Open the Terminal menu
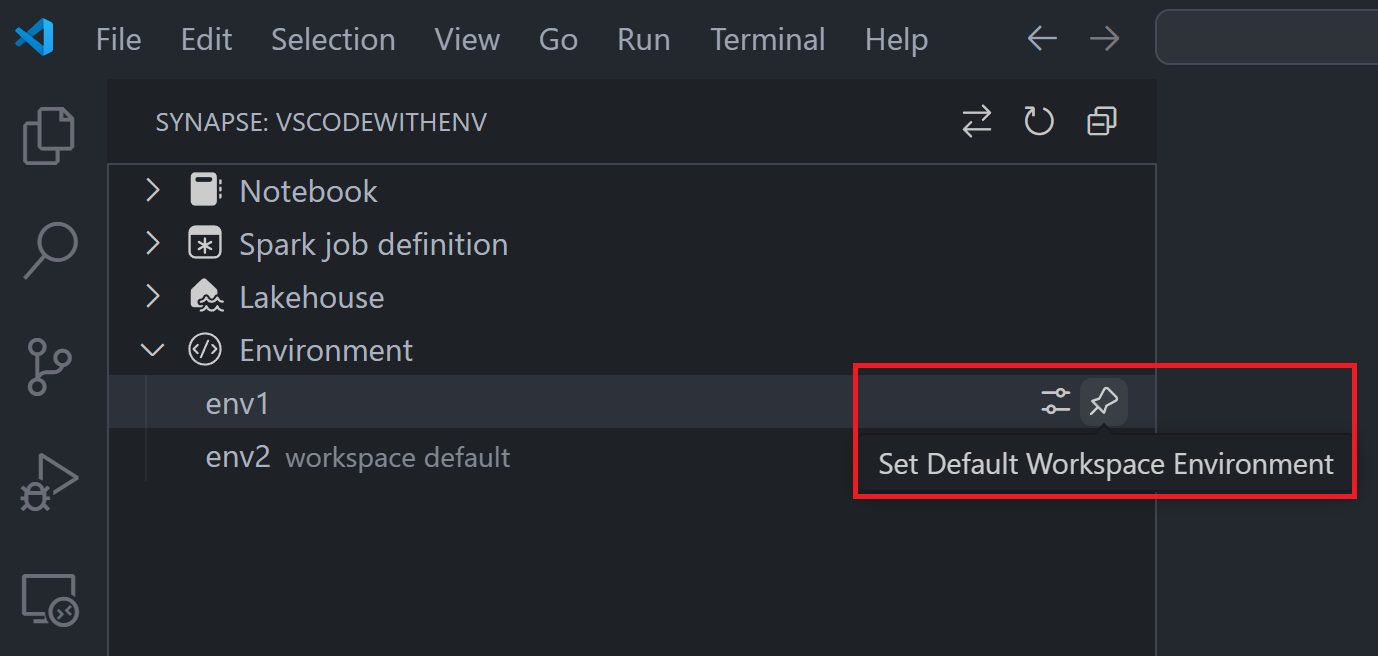The image size is (1378, 656). (x=767, y=39)
